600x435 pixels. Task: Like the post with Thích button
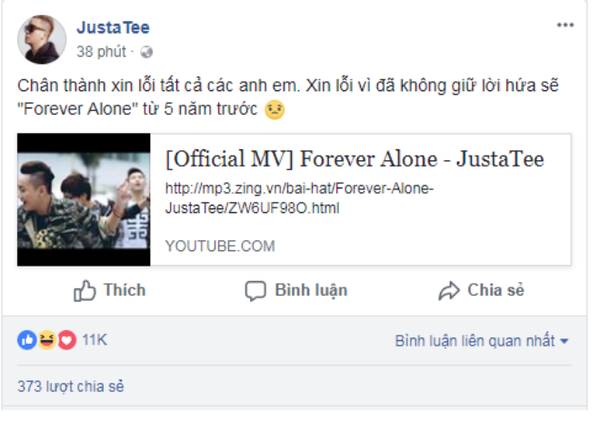point(109,290)
